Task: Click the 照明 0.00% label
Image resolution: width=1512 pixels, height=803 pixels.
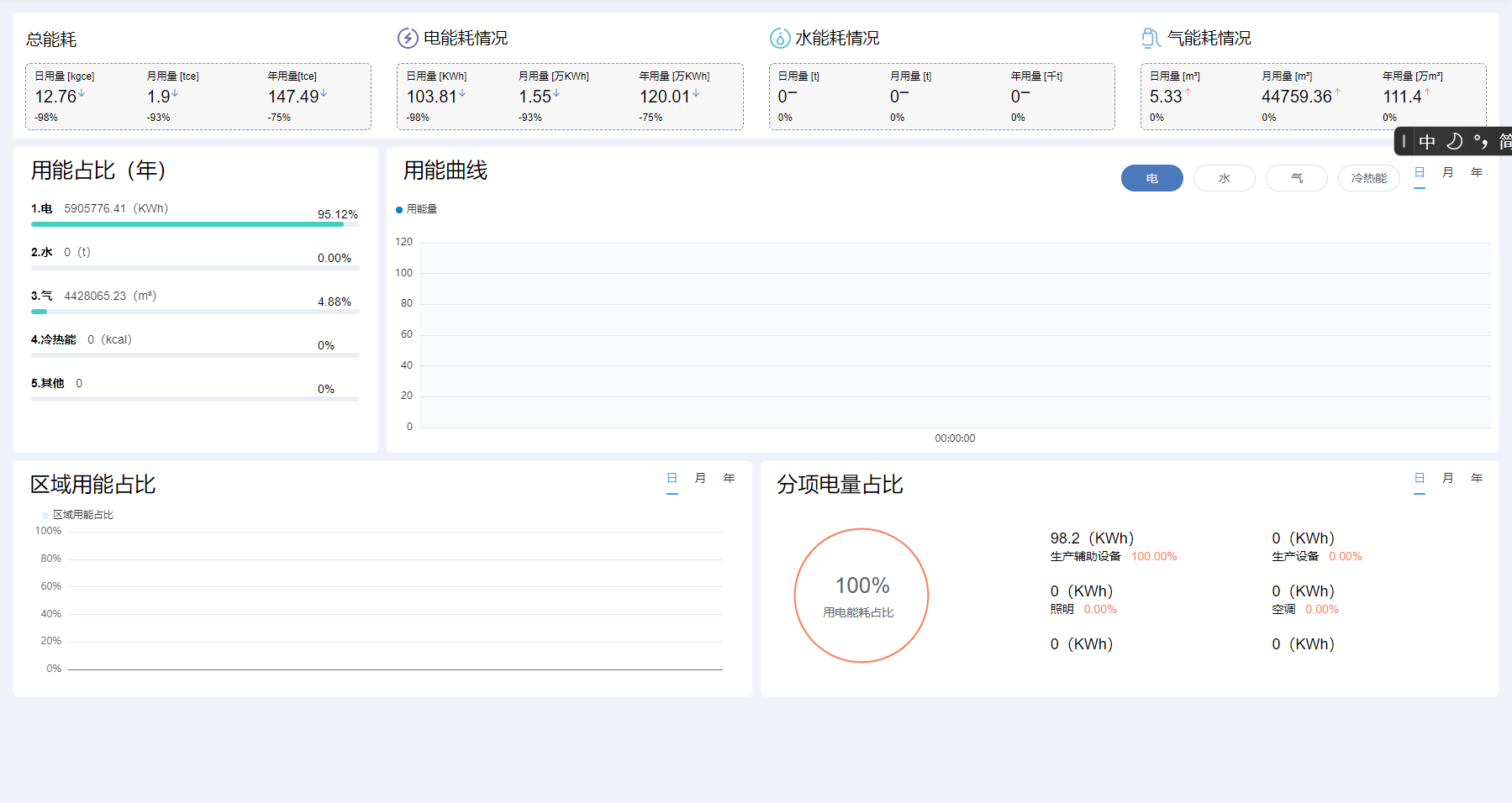Action: pos(1083,609)
